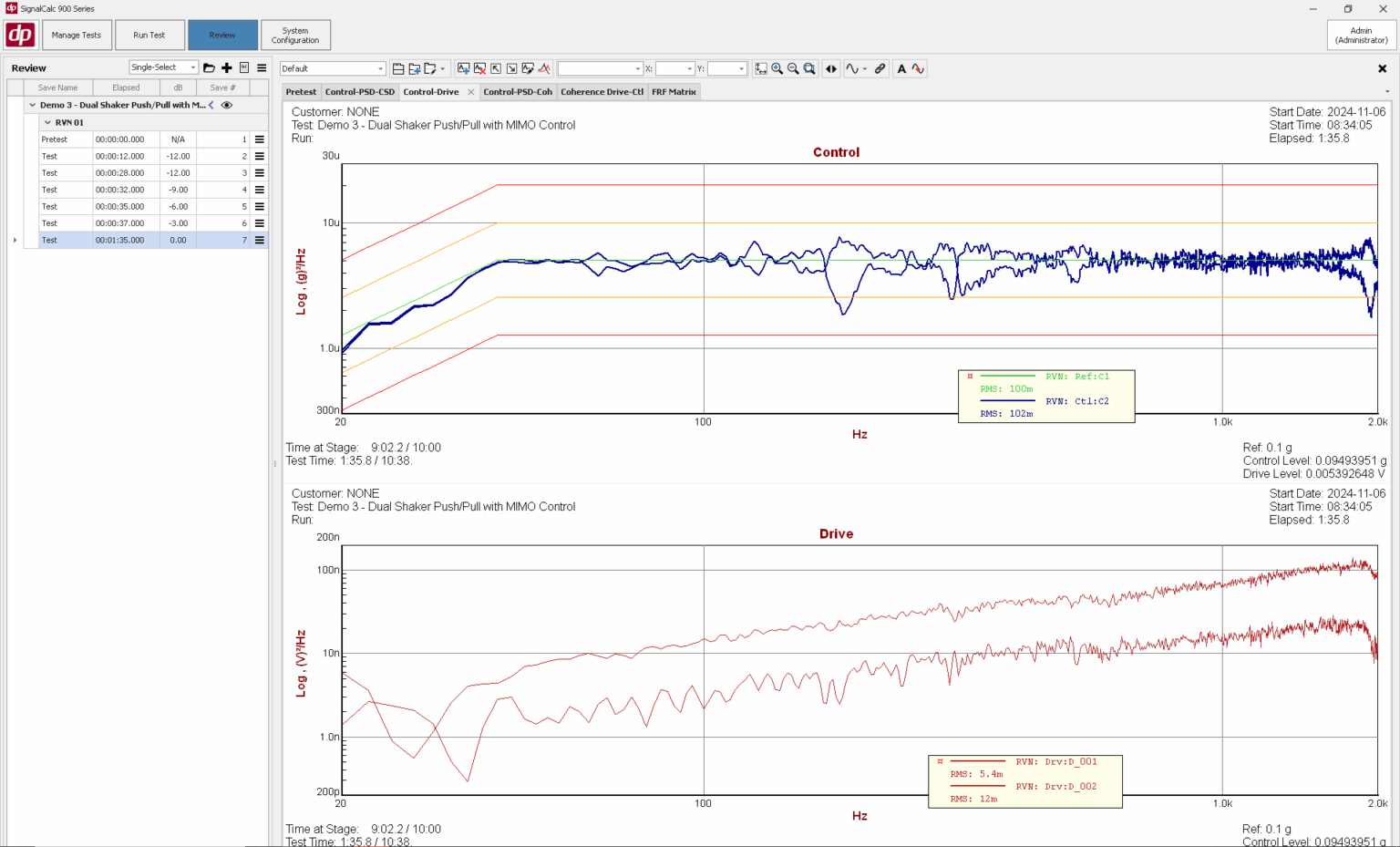Switch to the Pretest tab
1400x847 pixels.
pyautogui.click(x=301, y=92)
